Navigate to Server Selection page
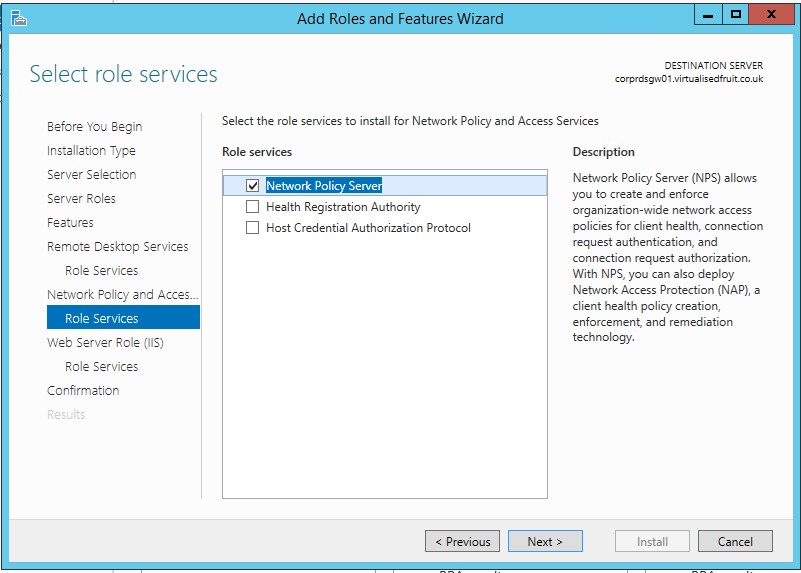801x573 pixels. (x=91, y=175)
